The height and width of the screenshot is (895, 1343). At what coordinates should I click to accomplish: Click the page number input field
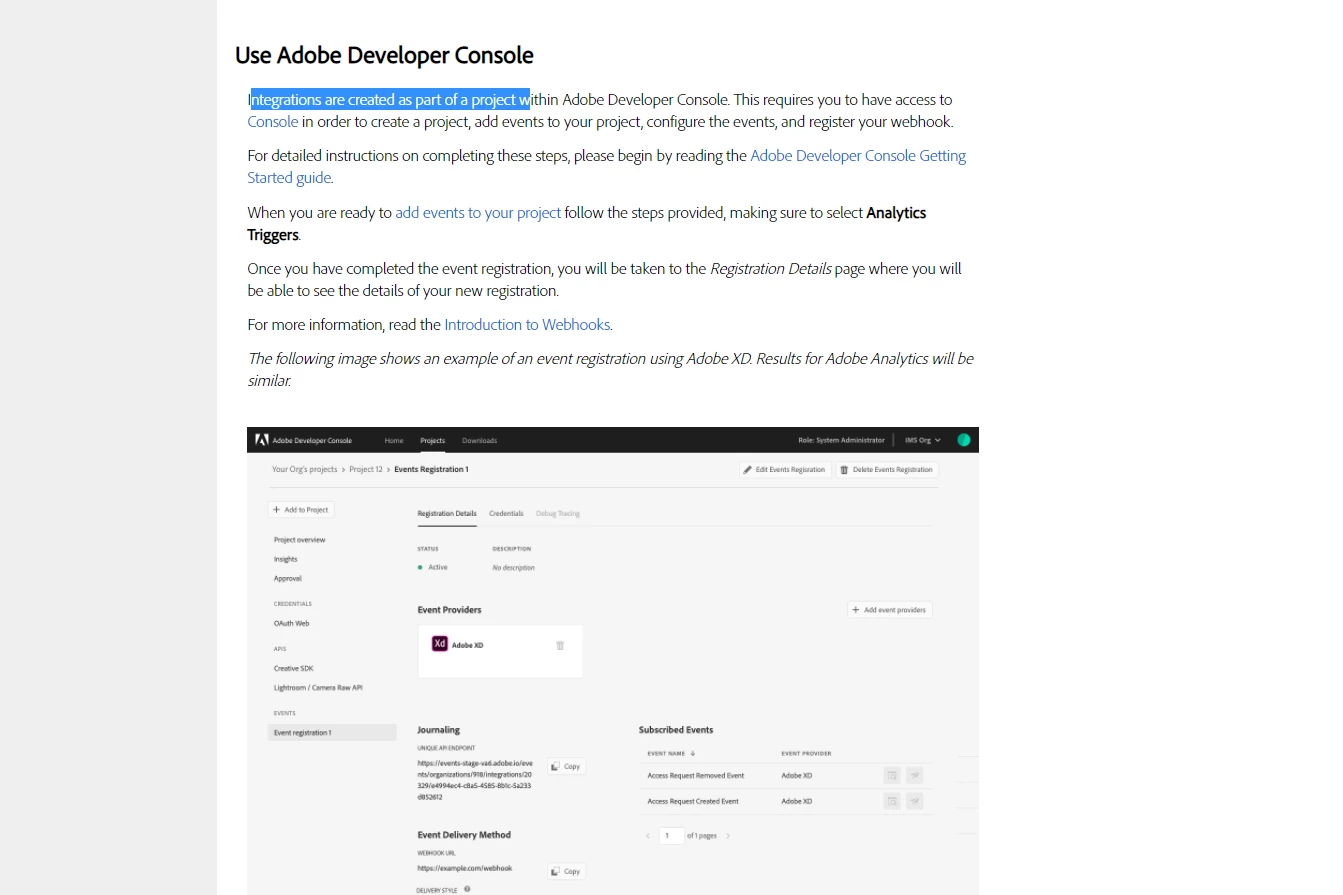coord(671,836)
